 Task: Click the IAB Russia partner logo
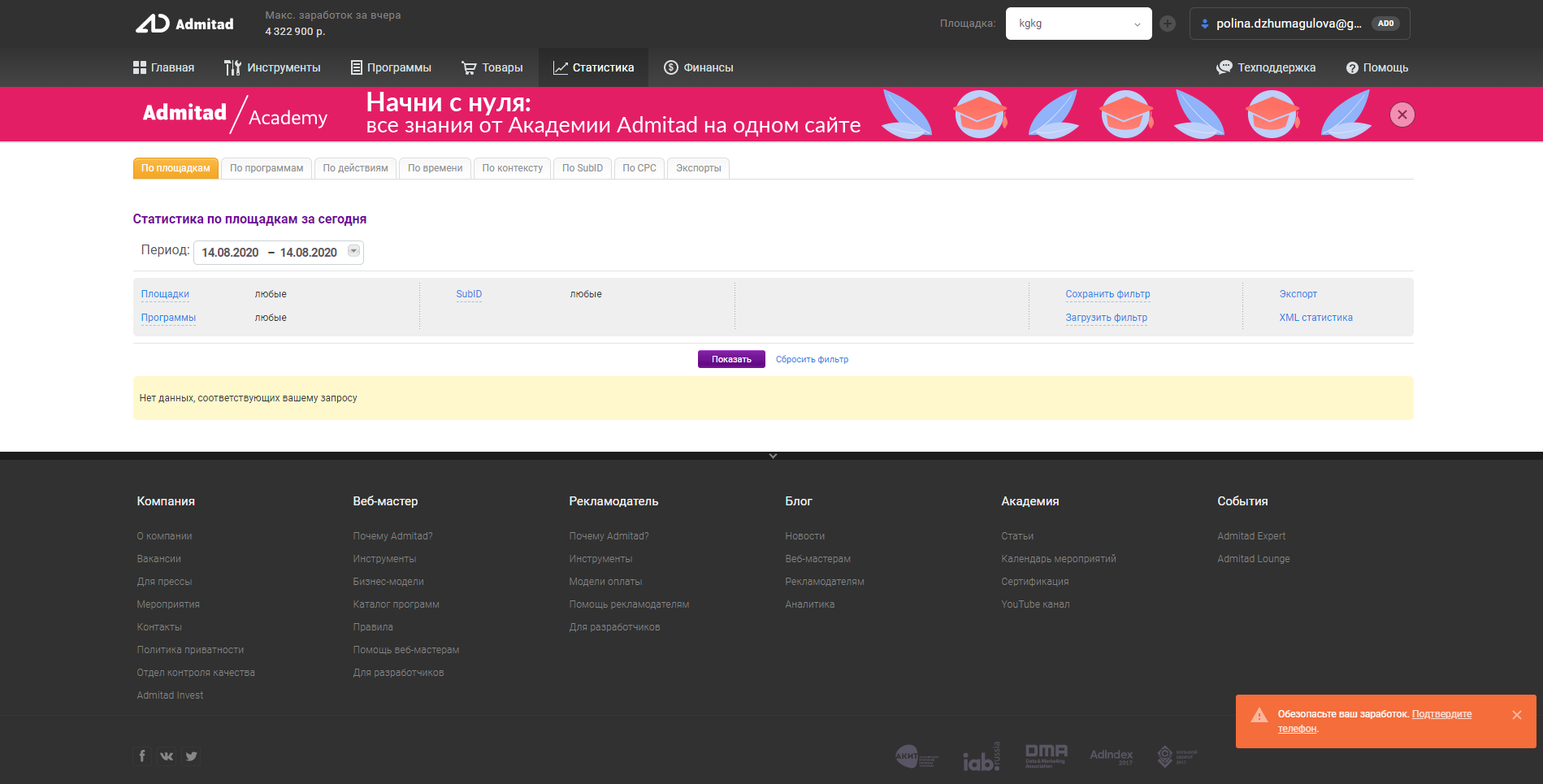pos(982,756)
